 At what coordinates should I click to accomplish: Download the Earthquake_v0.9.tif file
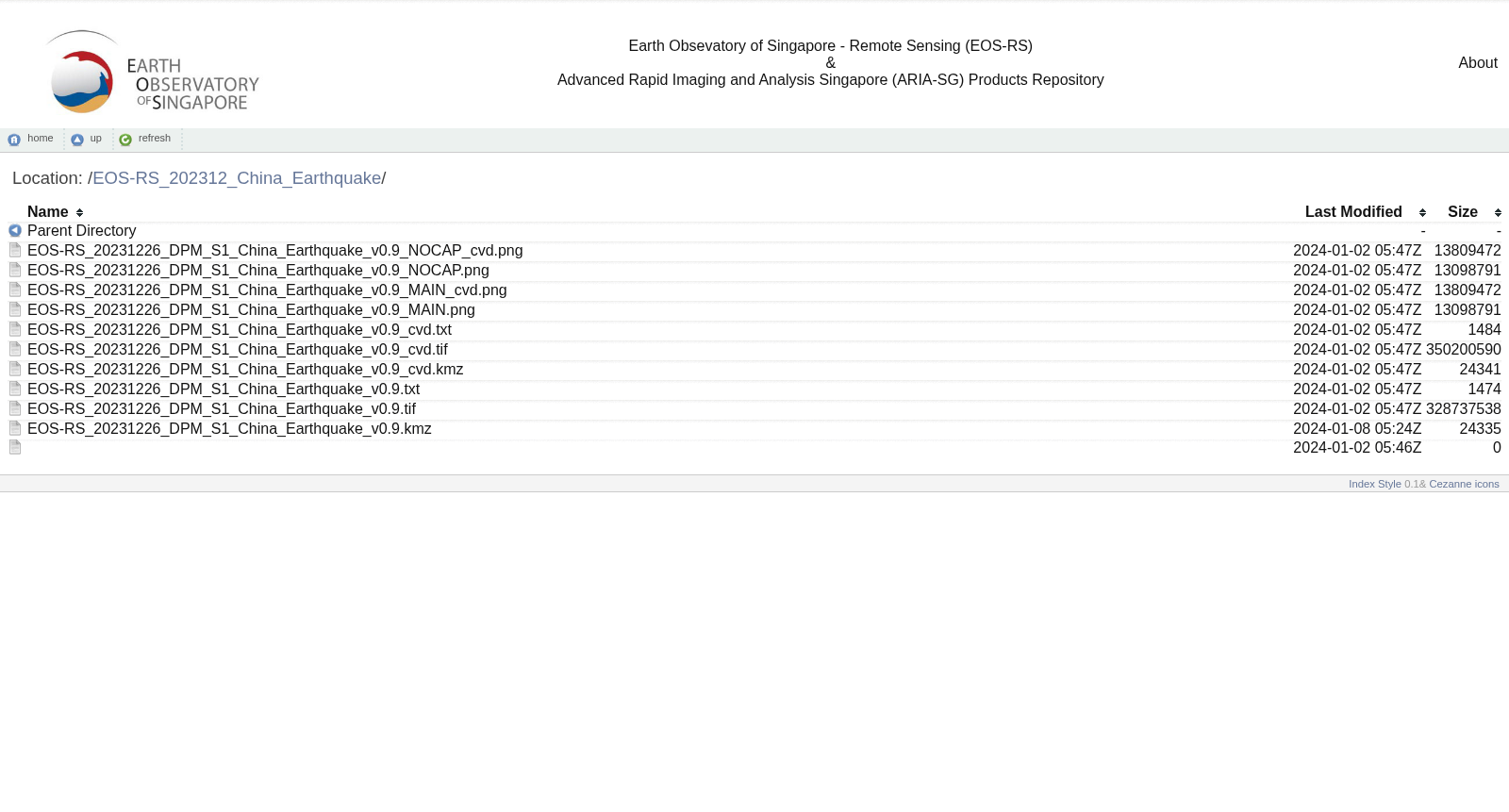pos(222,409)
